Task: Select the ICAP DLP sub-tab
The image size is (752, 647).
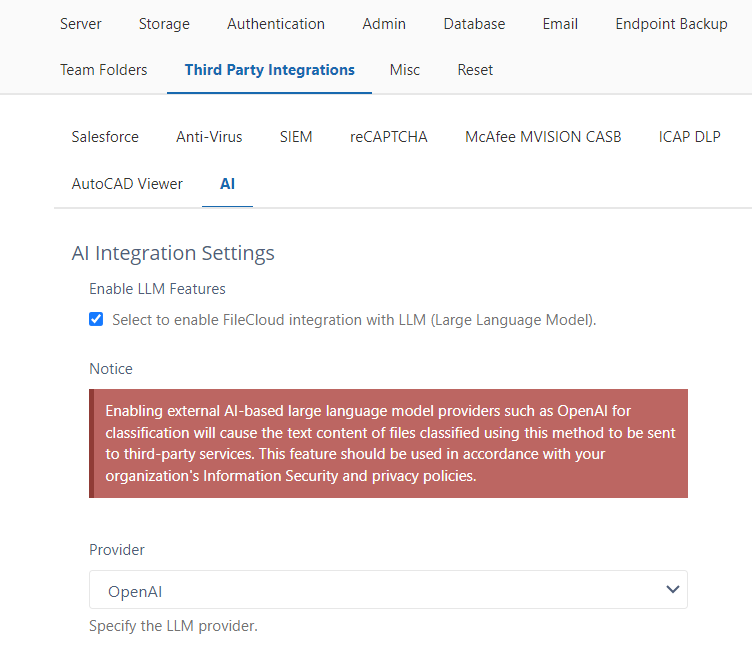Action: point(689,137)
